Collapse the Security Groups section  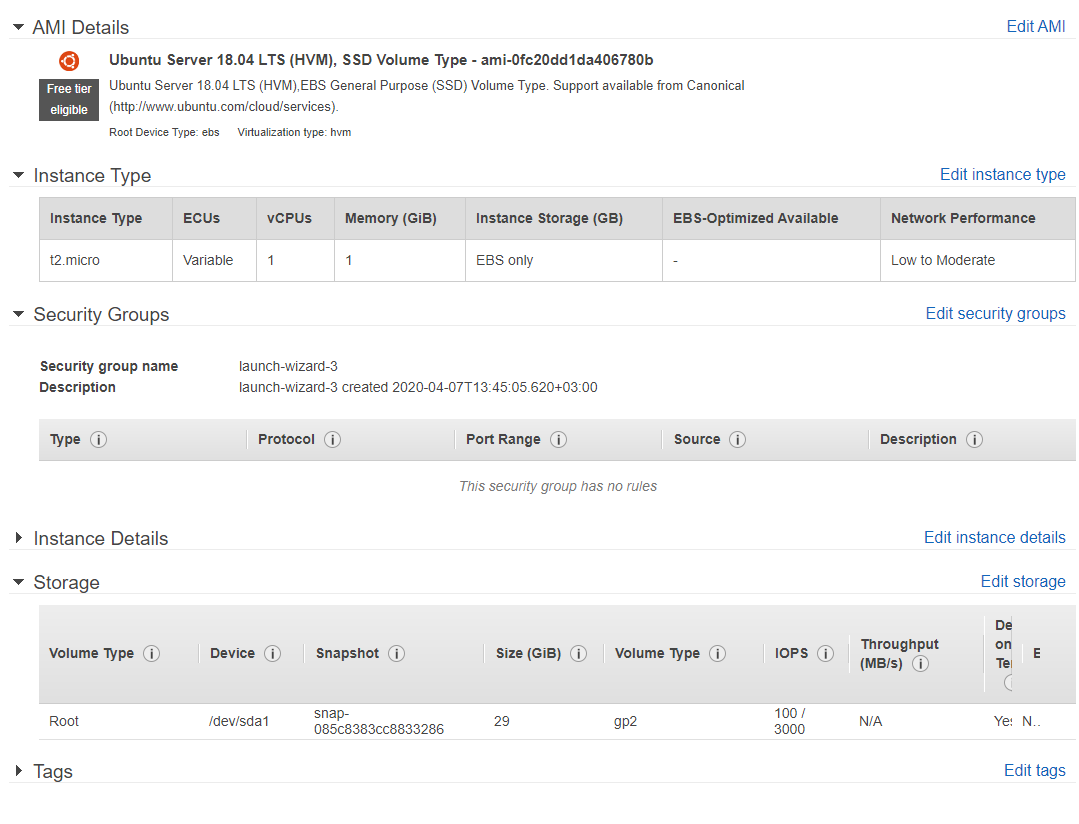coord(19,314)
